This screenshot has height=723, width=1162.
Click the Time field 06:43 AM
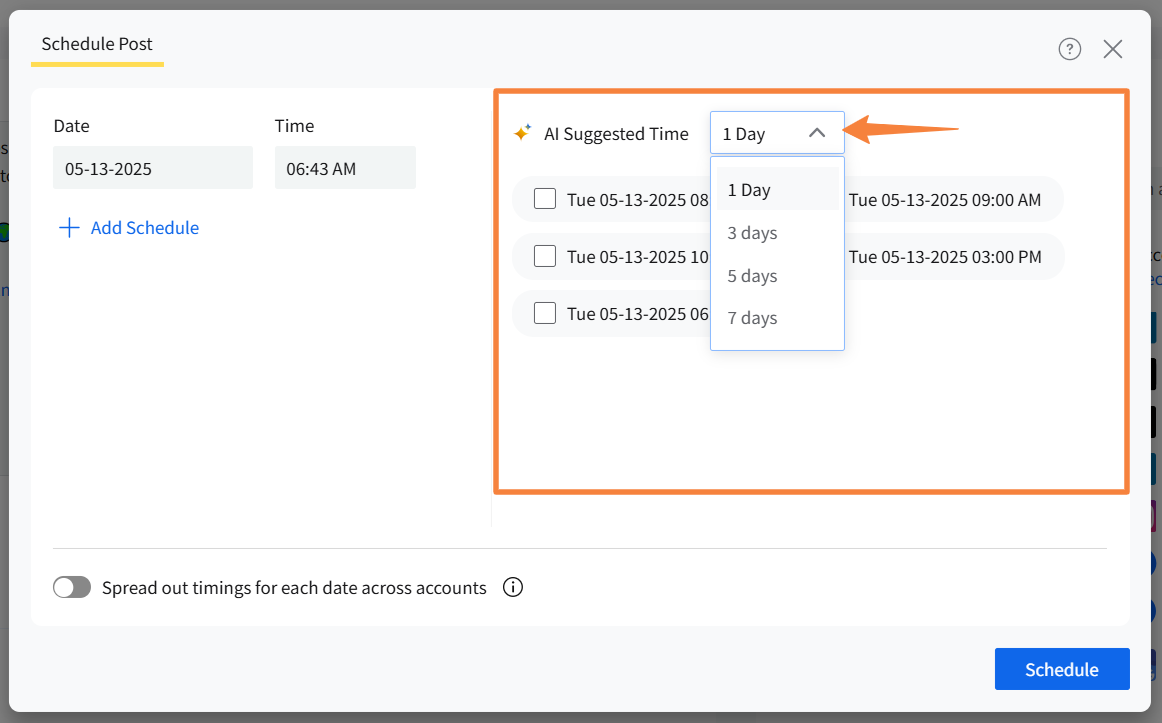(x=345, y=168)
